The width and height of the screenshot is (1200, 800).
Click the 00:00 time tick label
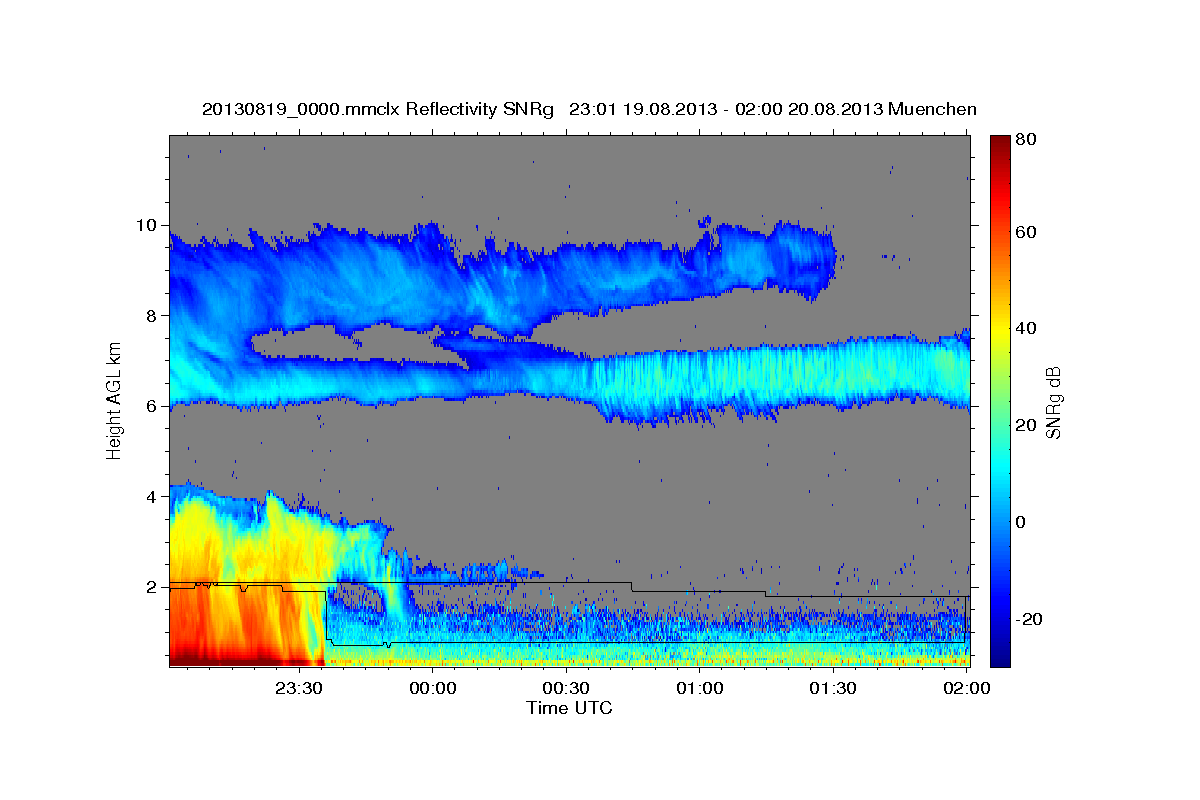433,688
